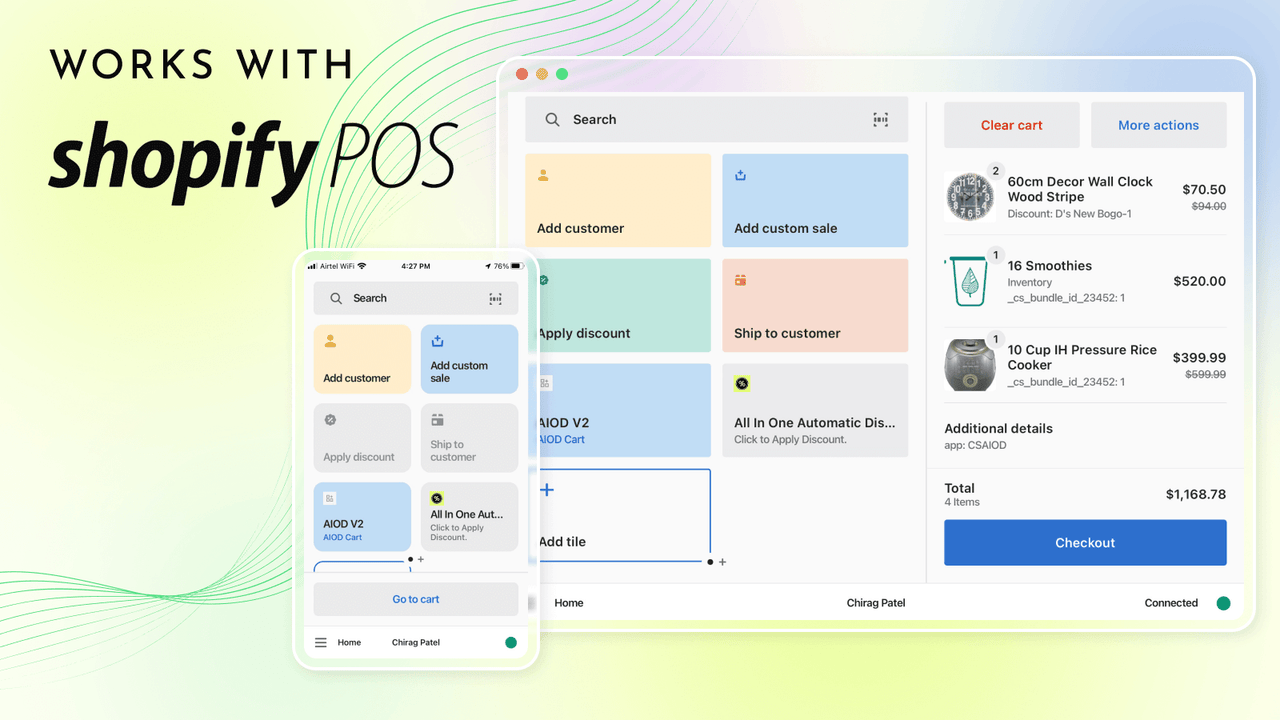The image size is (1280, 720).
Task: Select the Ship to customer box icon
Action: [739, 280]
